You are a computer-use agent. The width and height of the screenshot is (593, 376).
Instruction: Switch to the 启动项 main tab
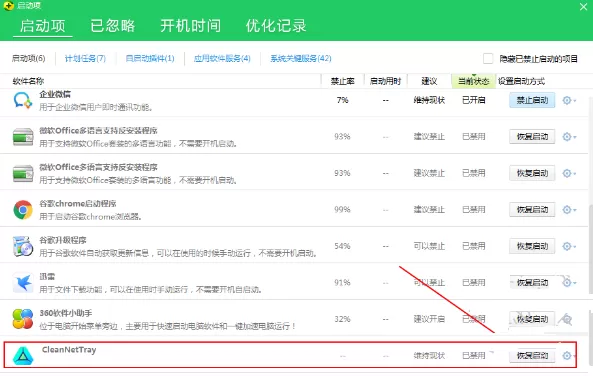click(43, 26)
